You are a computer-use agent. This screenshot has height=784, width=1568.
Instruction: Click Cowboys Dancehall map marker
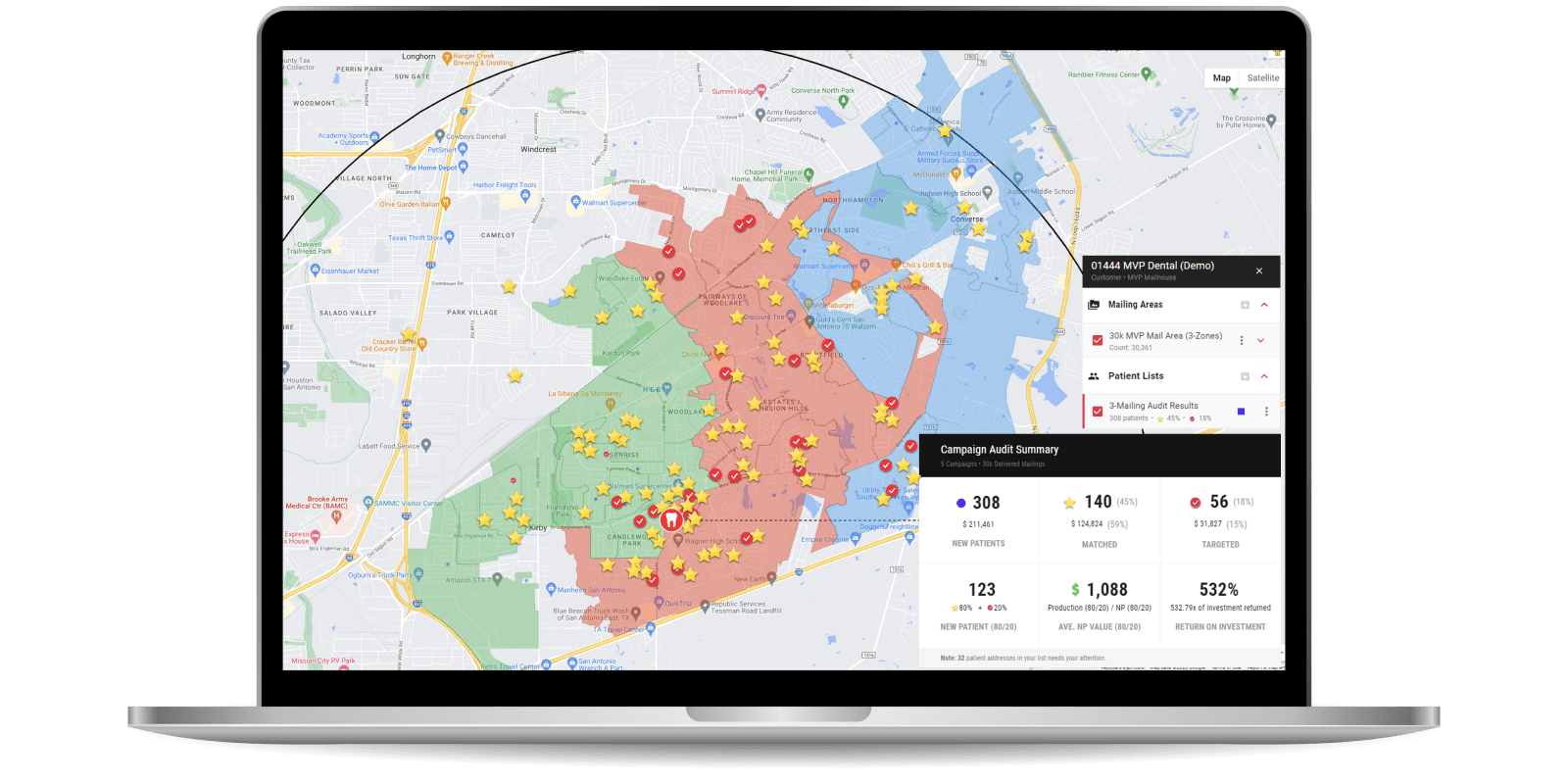coord(440,136)
